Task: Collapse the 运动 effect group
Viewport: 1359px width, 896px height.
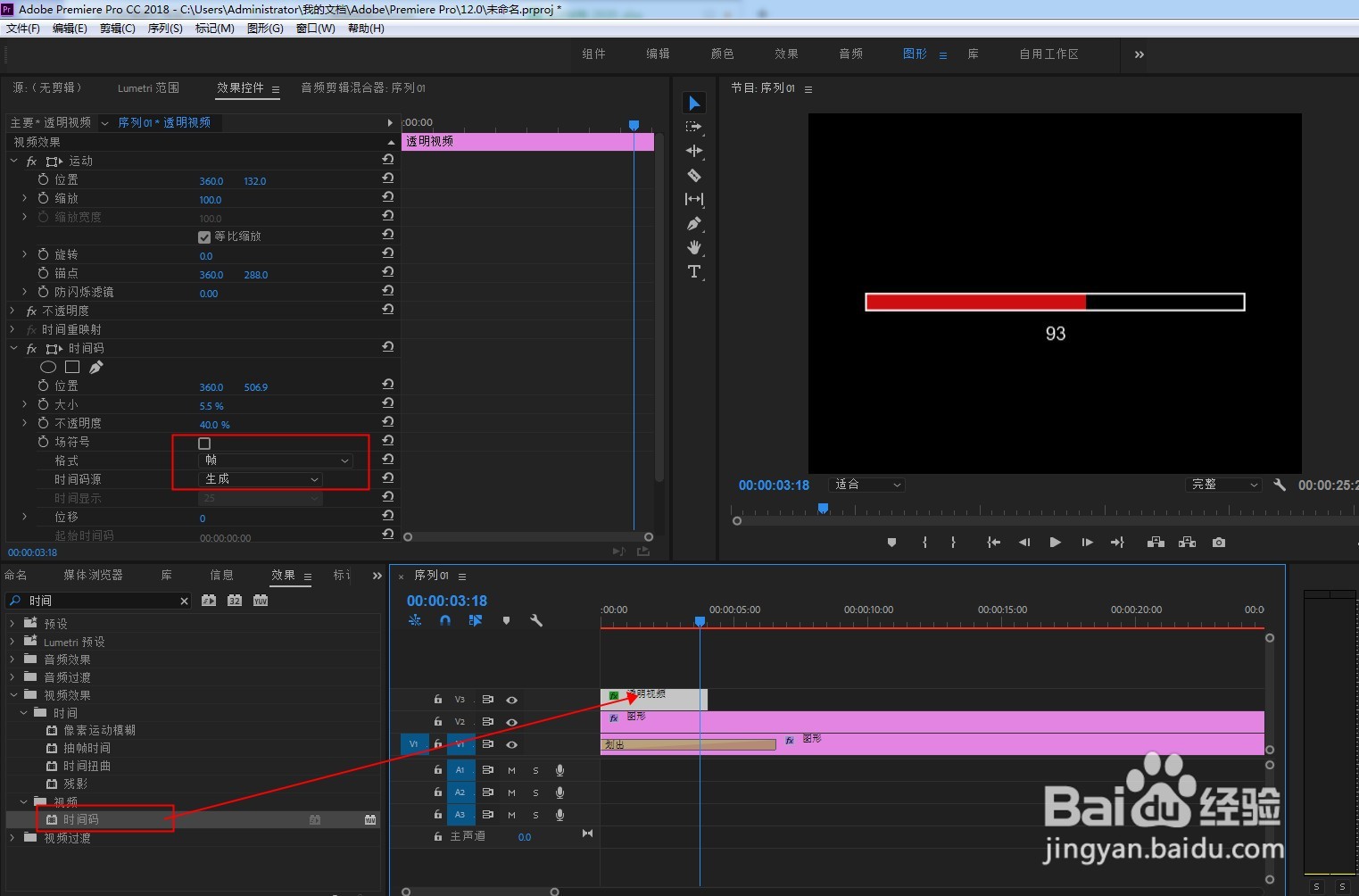Action: [x=13, y=161]
